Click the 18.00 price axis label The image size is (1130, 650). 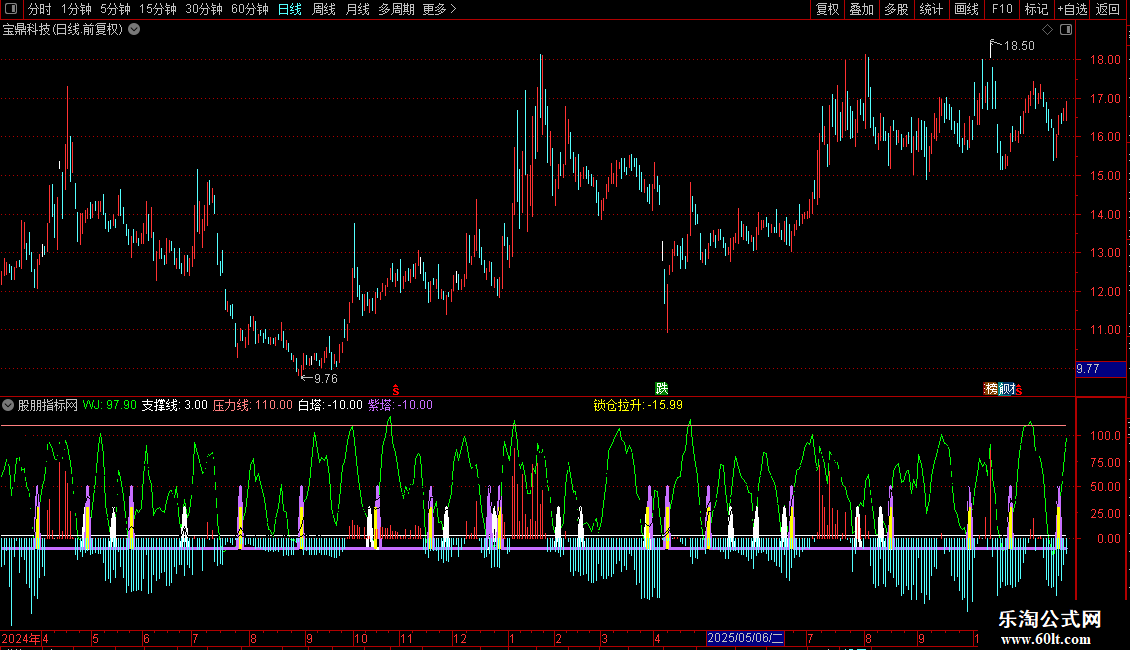tap(1105, 60)
